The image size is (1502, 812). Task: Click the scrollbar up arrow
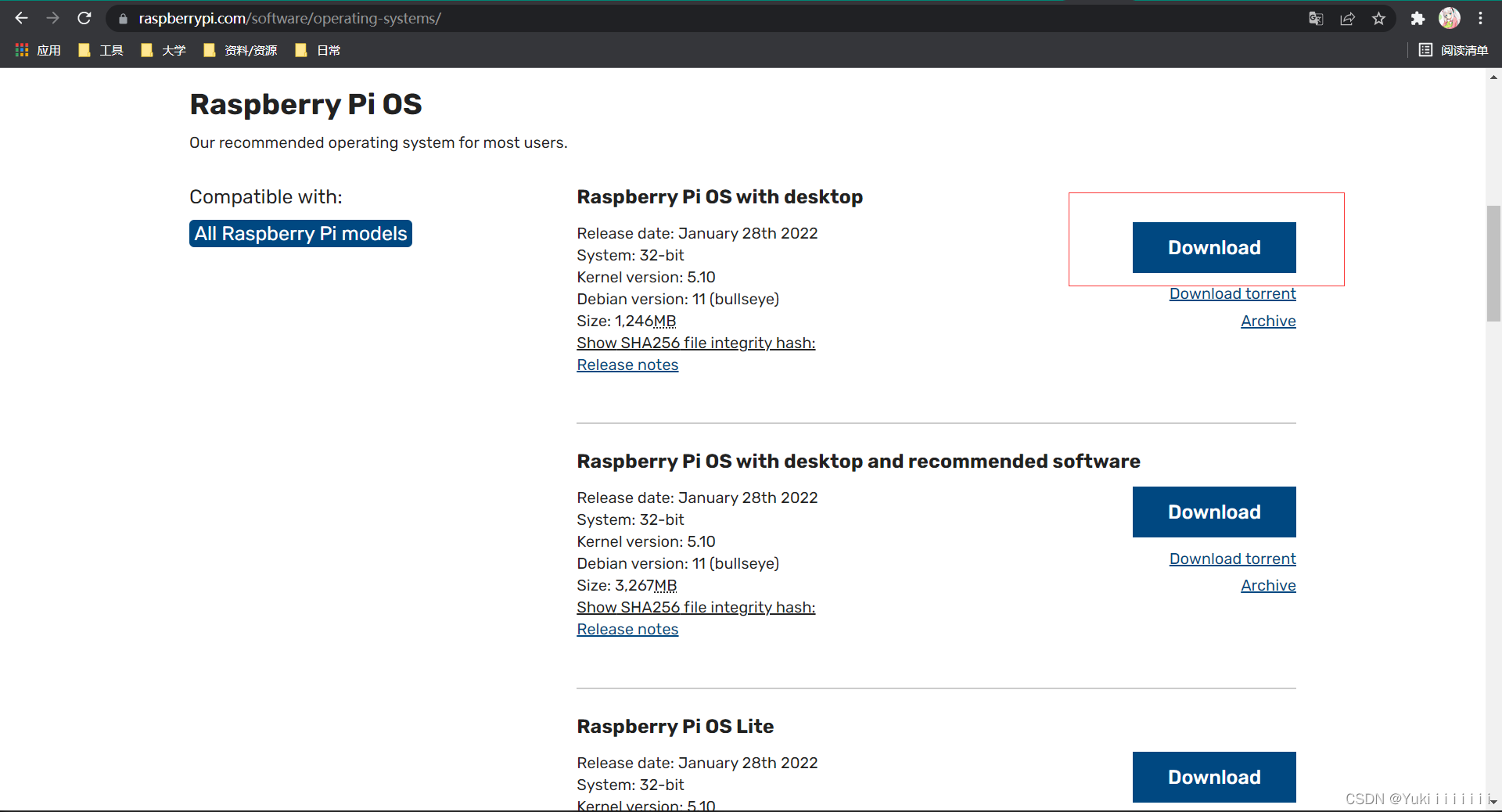1493,77
